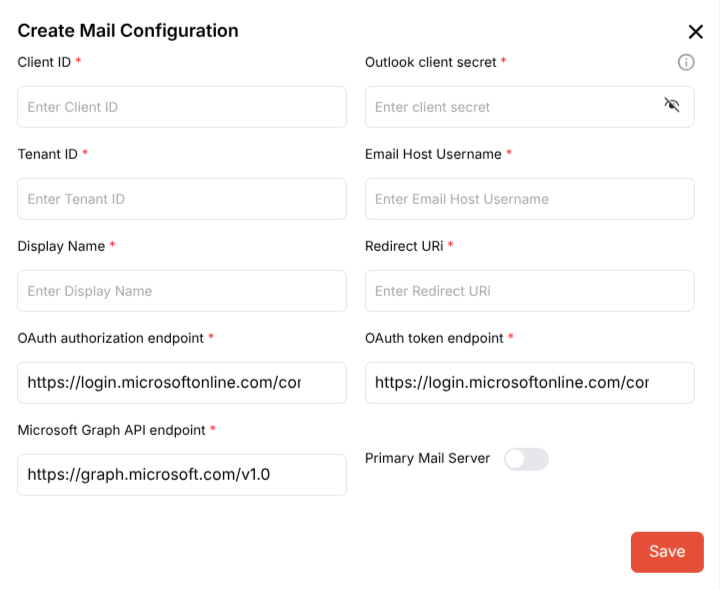Select the Display Name input box
Image resolution: width=720 pixels, height=590 pixels.
click(182, 291)
